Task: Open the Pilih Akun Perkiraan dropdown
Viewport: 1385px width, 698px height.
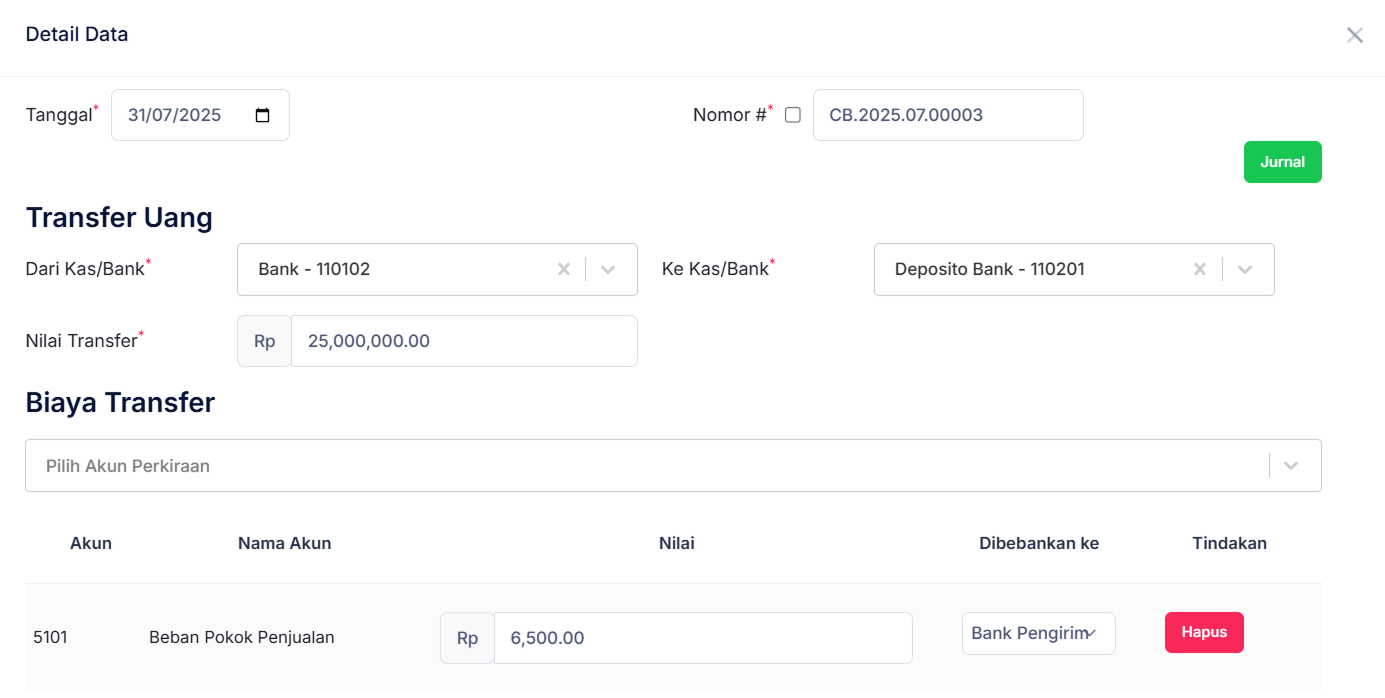Action: click(x=1290, y=465)
